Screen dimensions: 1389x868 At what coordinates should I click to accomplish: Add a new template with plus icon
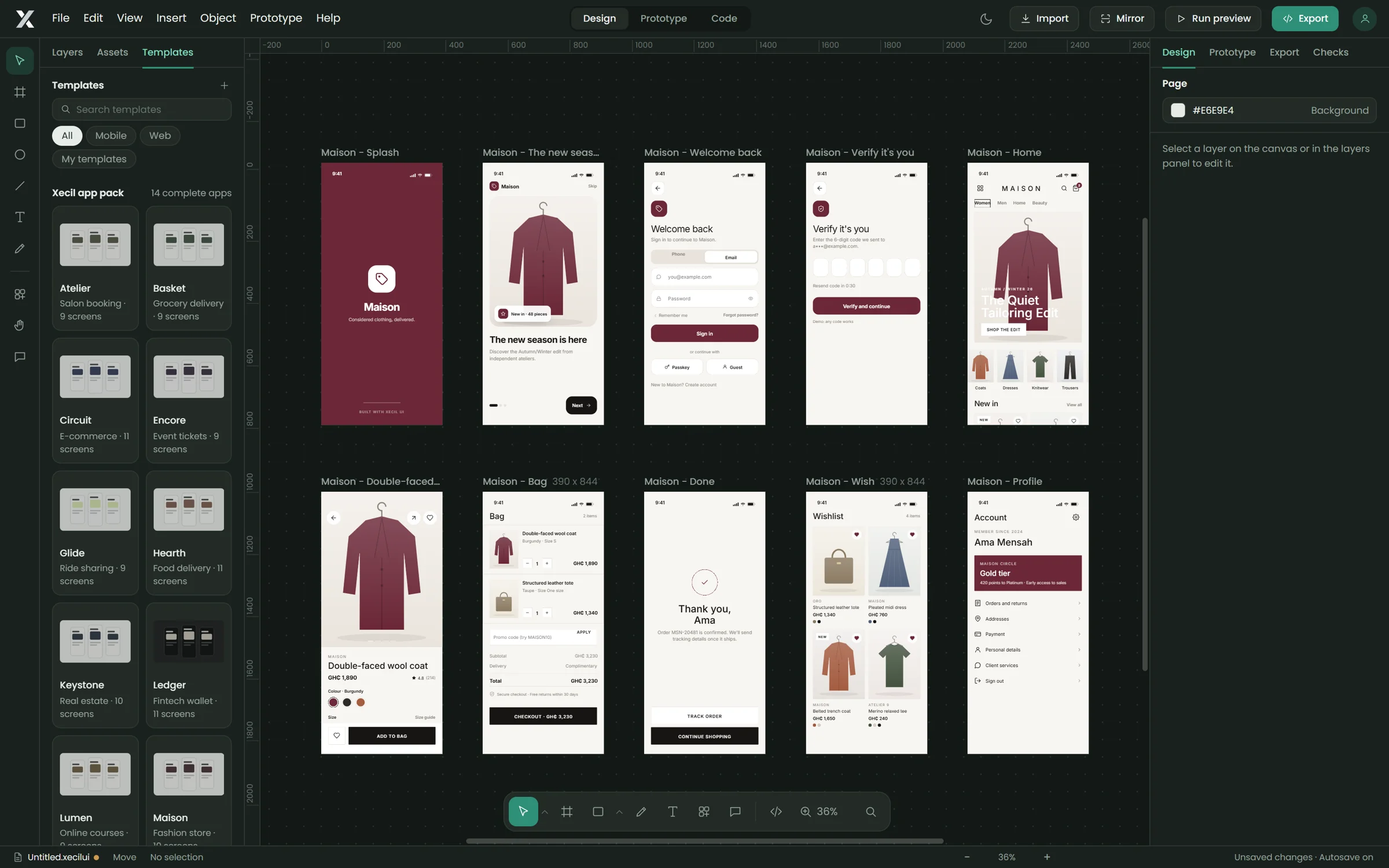point(224,86)
